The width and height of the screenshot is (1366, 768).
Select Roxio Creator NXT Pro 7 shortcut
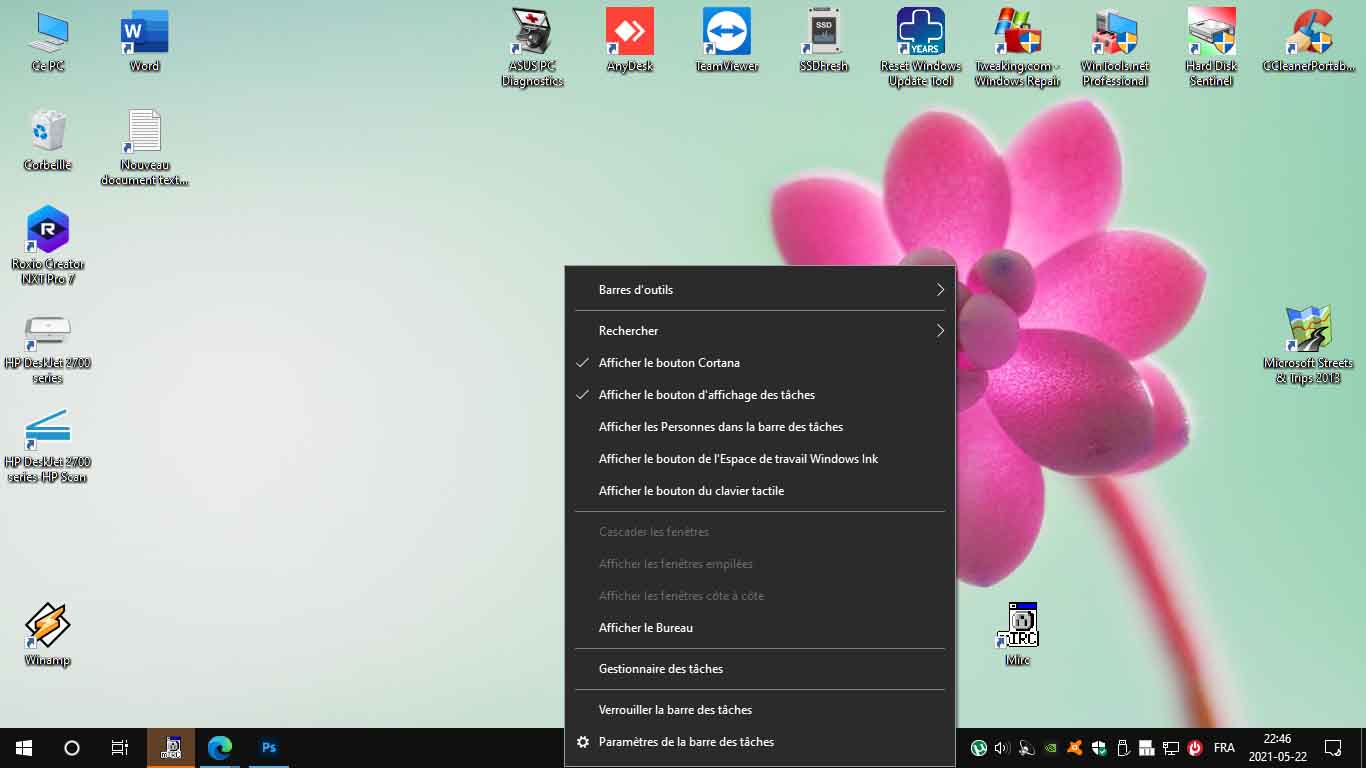(48, 246)
